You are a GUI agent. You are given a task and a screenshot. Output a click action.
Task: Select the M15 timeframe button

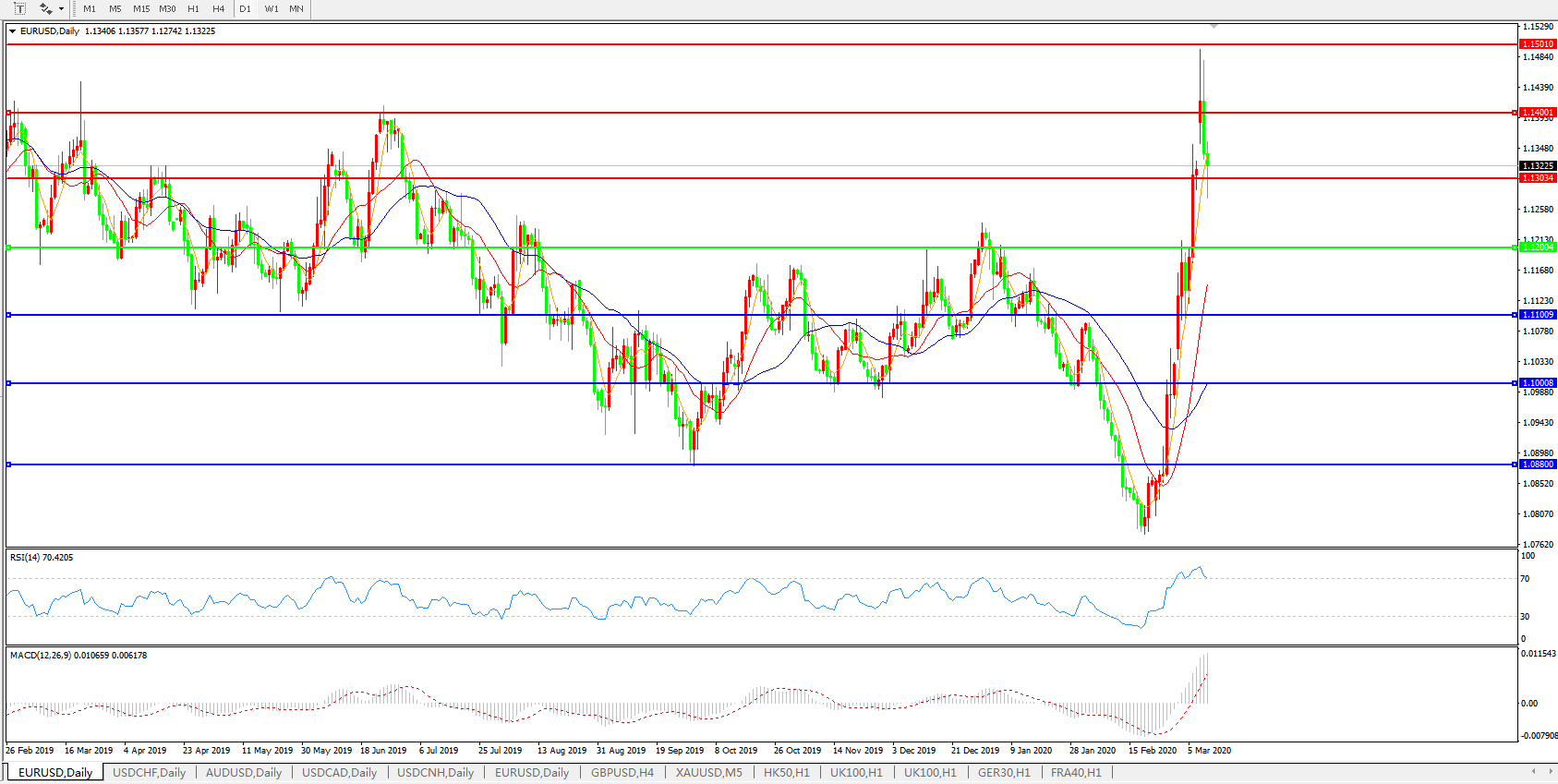pyautogui.click(x=141, y=9)
